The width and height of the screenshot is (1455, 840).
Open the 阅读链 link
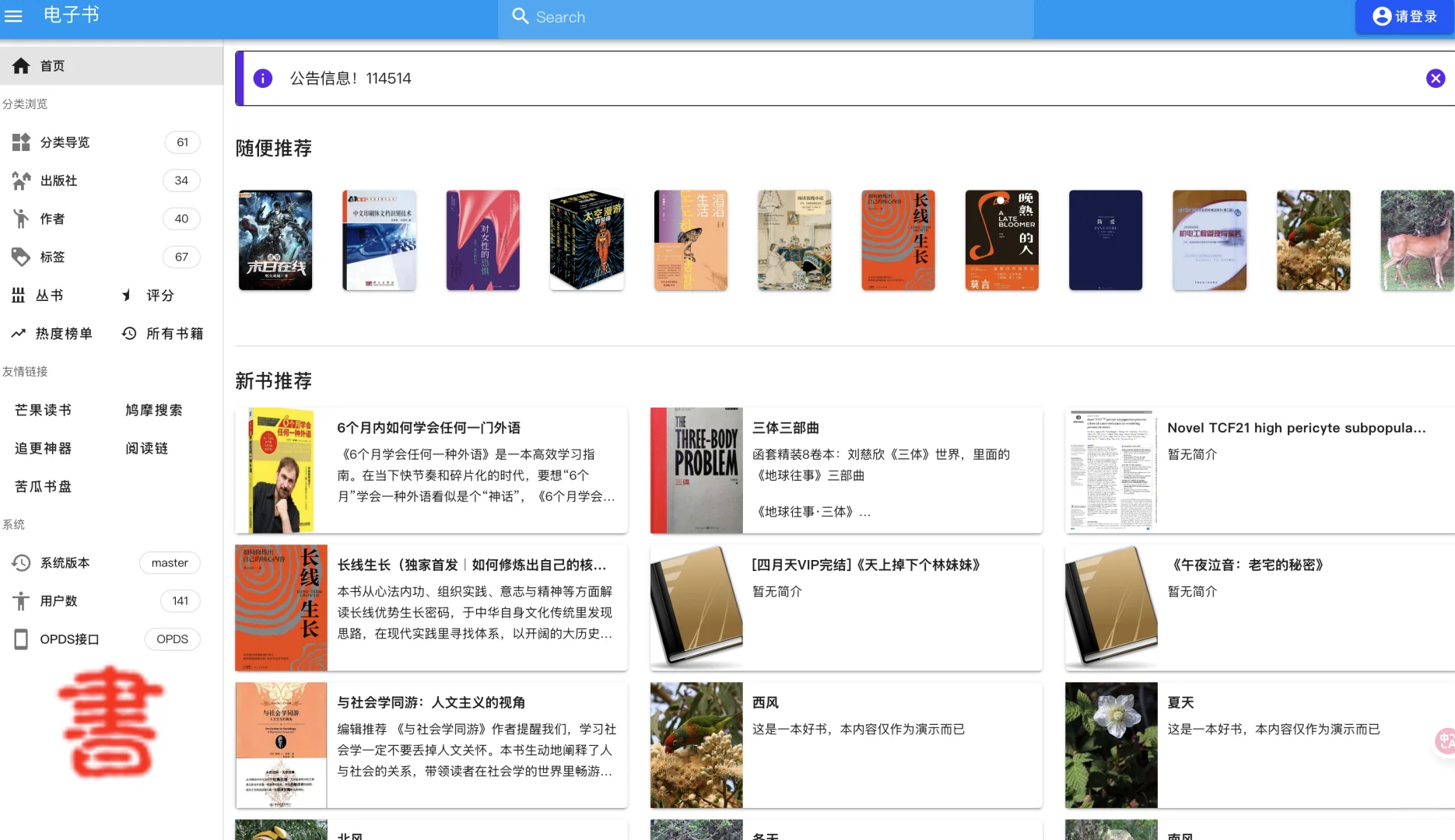(x=147, y=448)
